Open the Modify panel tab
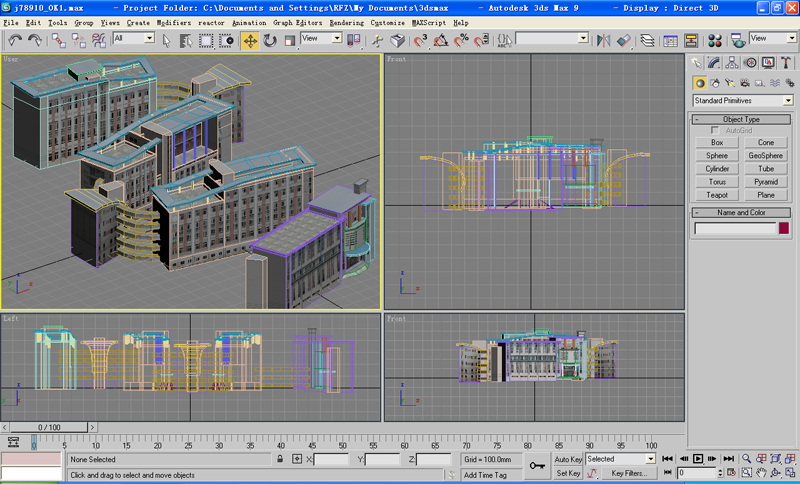The height and width of the screenshot is (484, 800). click(712, 63)
